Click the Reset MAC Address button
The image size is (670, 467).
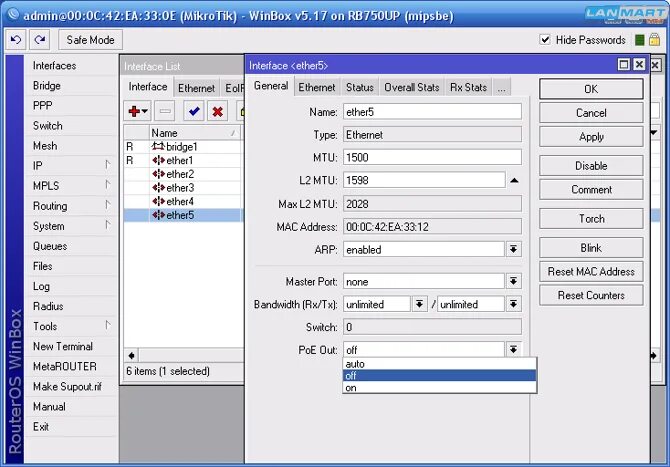pyautogui.click(x=591, y=272)
